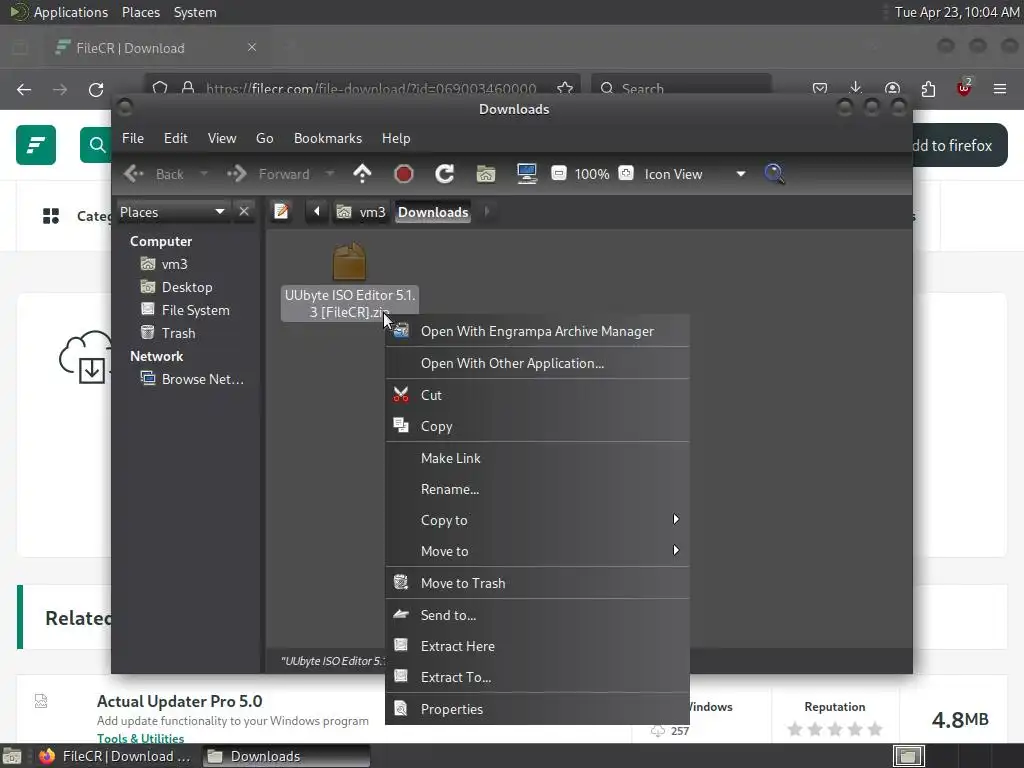Open Firefox extensions puzzle icon
1024x768 pixels.
[928, 88]
